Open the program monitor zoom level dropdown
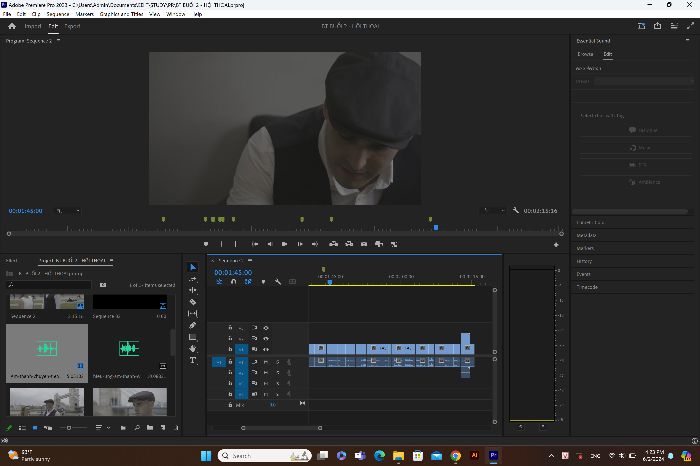The width and height of the screenshot is (700, 466). point(68,211)
